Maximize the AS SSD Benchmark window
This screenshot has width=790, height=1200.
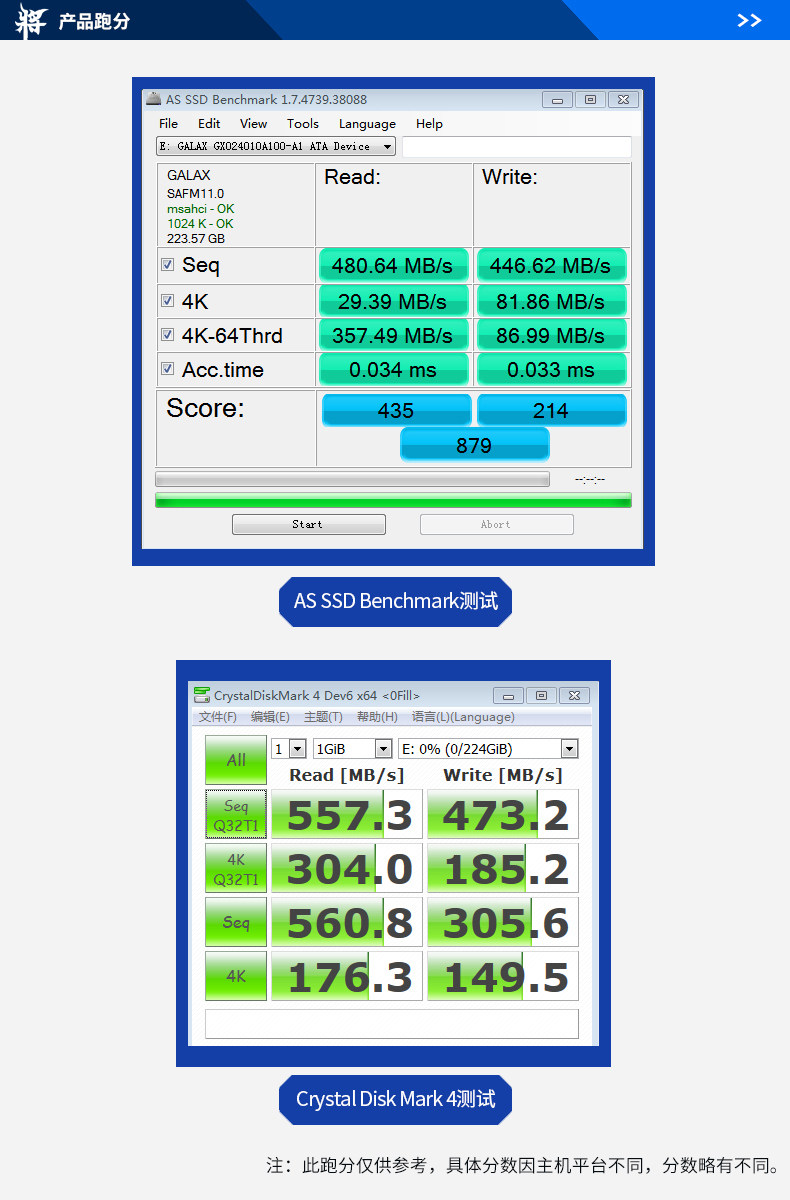click(x=590, y=99)
